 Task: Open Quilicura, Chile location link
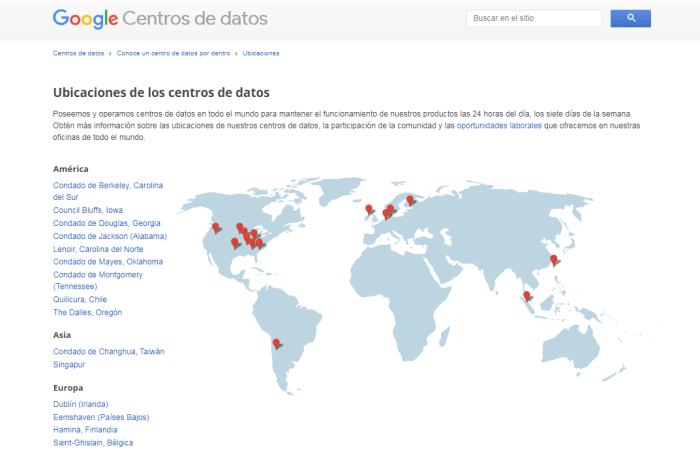80,299
